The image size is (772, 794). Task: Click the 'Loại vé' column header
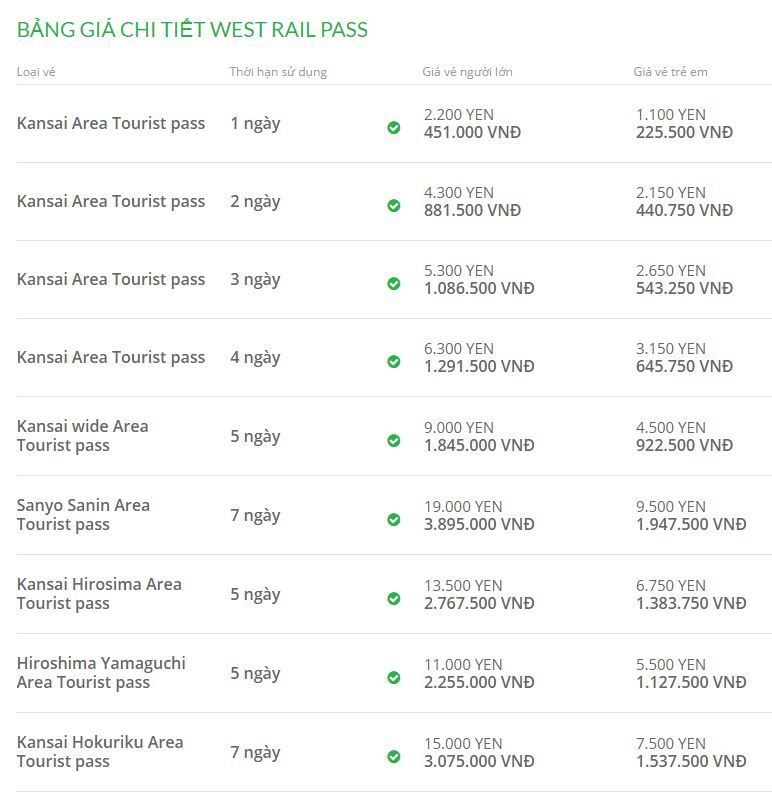(36, 72)
